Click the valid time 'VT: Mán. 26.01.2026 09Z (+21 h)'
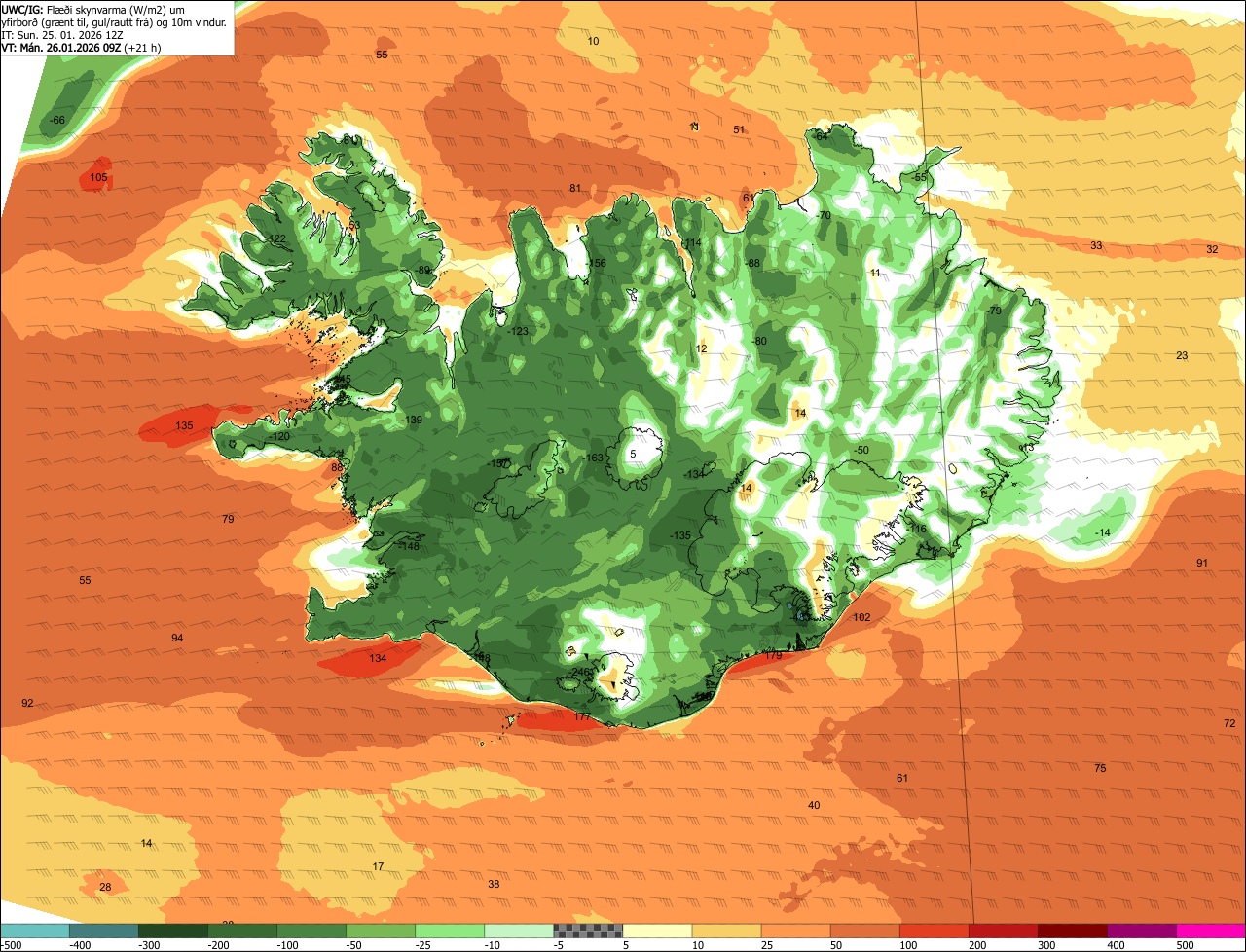Viewport: 1246px width, 952px height. [81, 47]
